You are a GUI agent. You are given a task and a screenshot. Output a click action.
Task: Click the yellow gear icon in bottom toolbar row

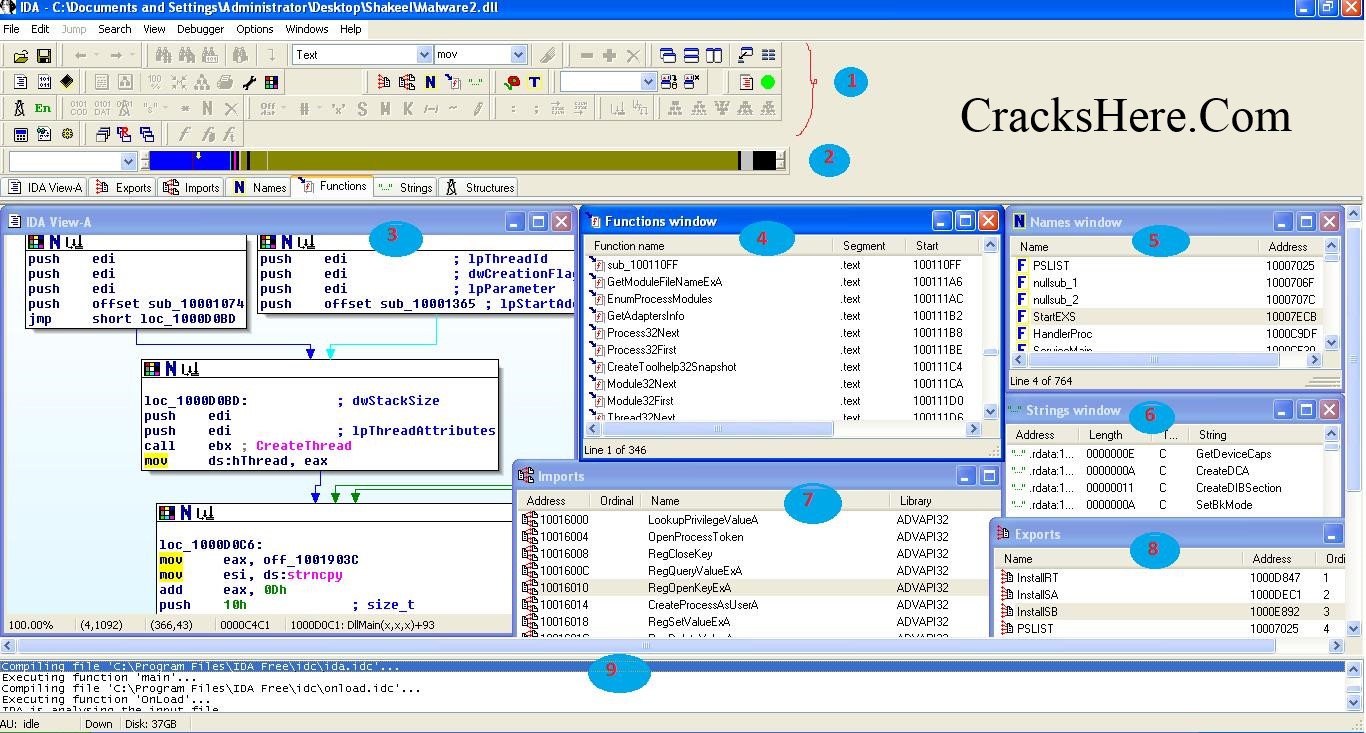(x=67, y=134)
